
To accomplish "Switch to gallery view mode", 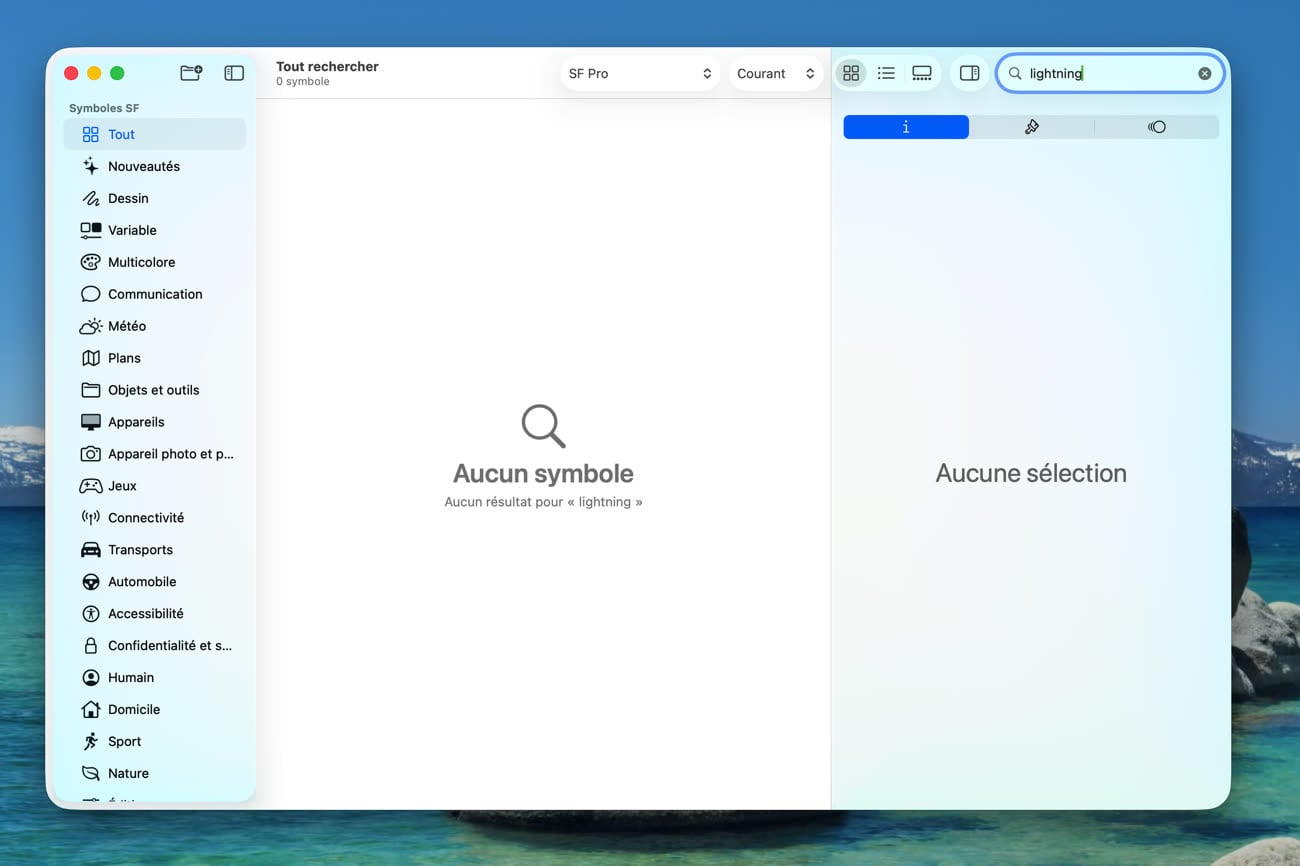I will 921,72.
